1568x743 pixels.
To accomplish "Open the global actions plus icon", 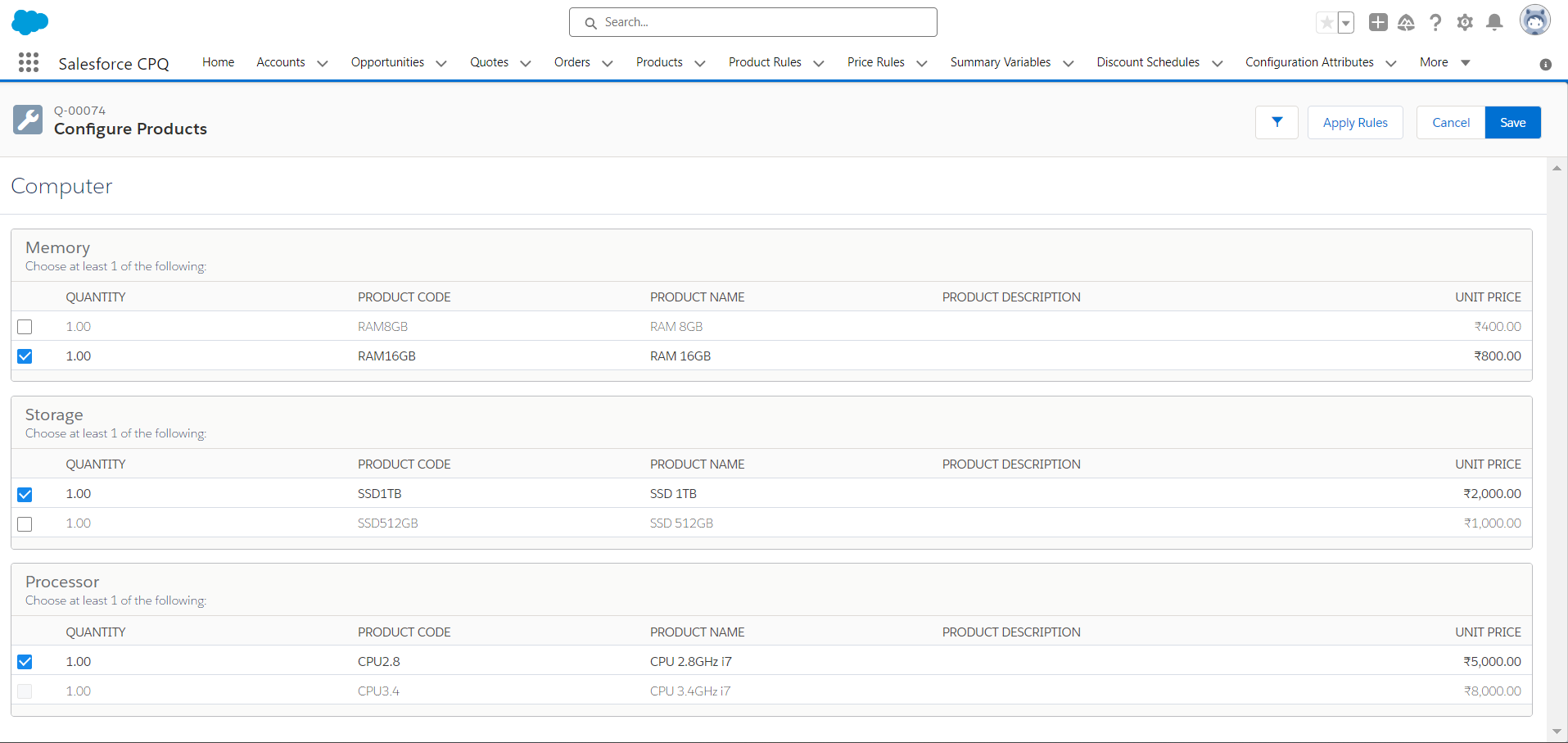I will click(1378, 22).
